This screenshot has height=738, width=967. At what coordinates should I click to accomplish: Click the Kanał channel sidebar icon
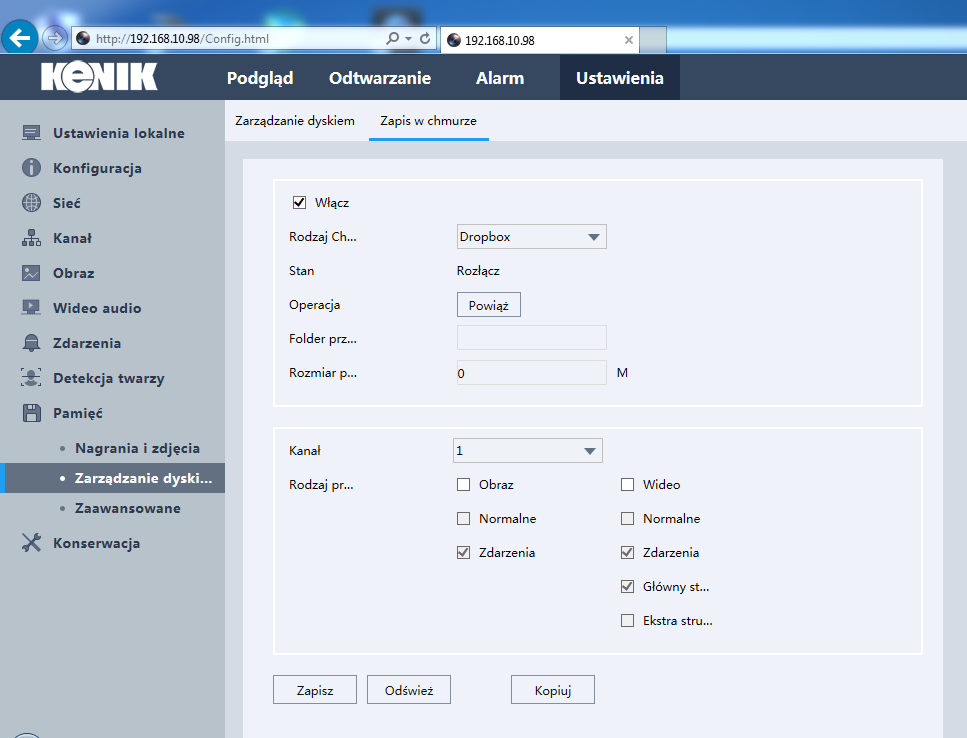[31, 237]
